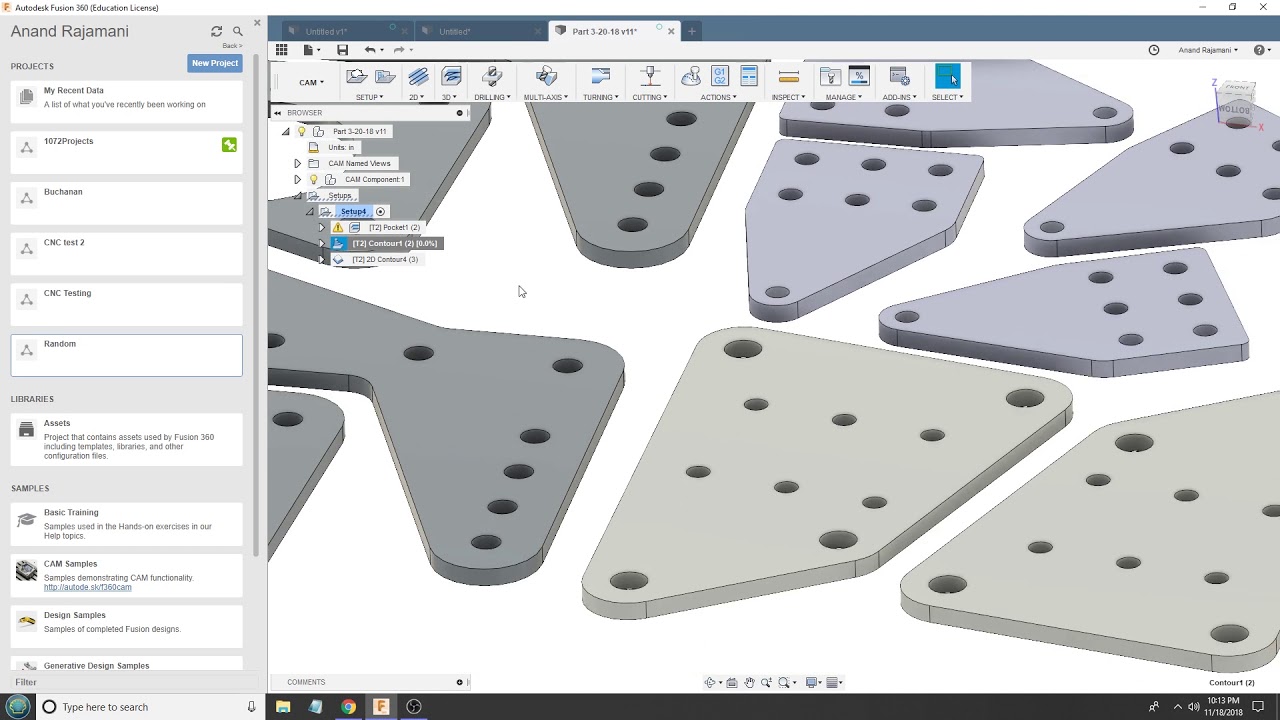This screenshot has height=720, width=1280.
Task: Click the Multi-Axis toolpath icon
Action: [546, 77]
